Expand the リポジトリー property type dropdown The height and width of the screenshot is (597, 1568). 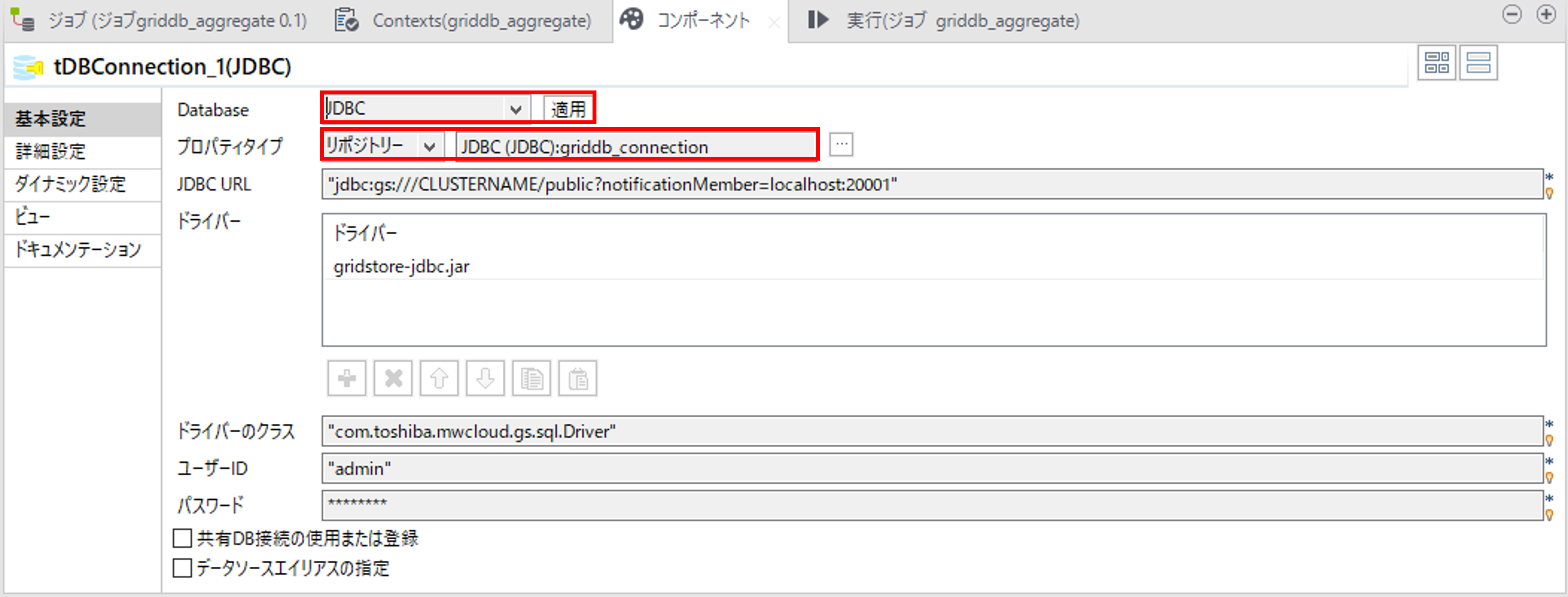pyautogui.click(x=429, y=146)
